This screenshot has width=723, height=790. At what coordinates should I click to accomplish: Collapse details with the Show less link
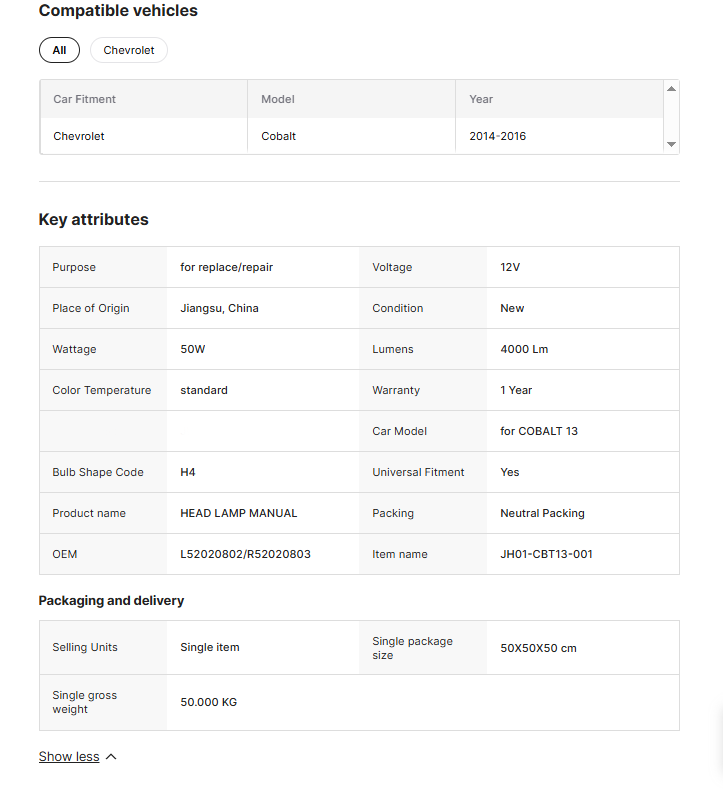(69, 757)
